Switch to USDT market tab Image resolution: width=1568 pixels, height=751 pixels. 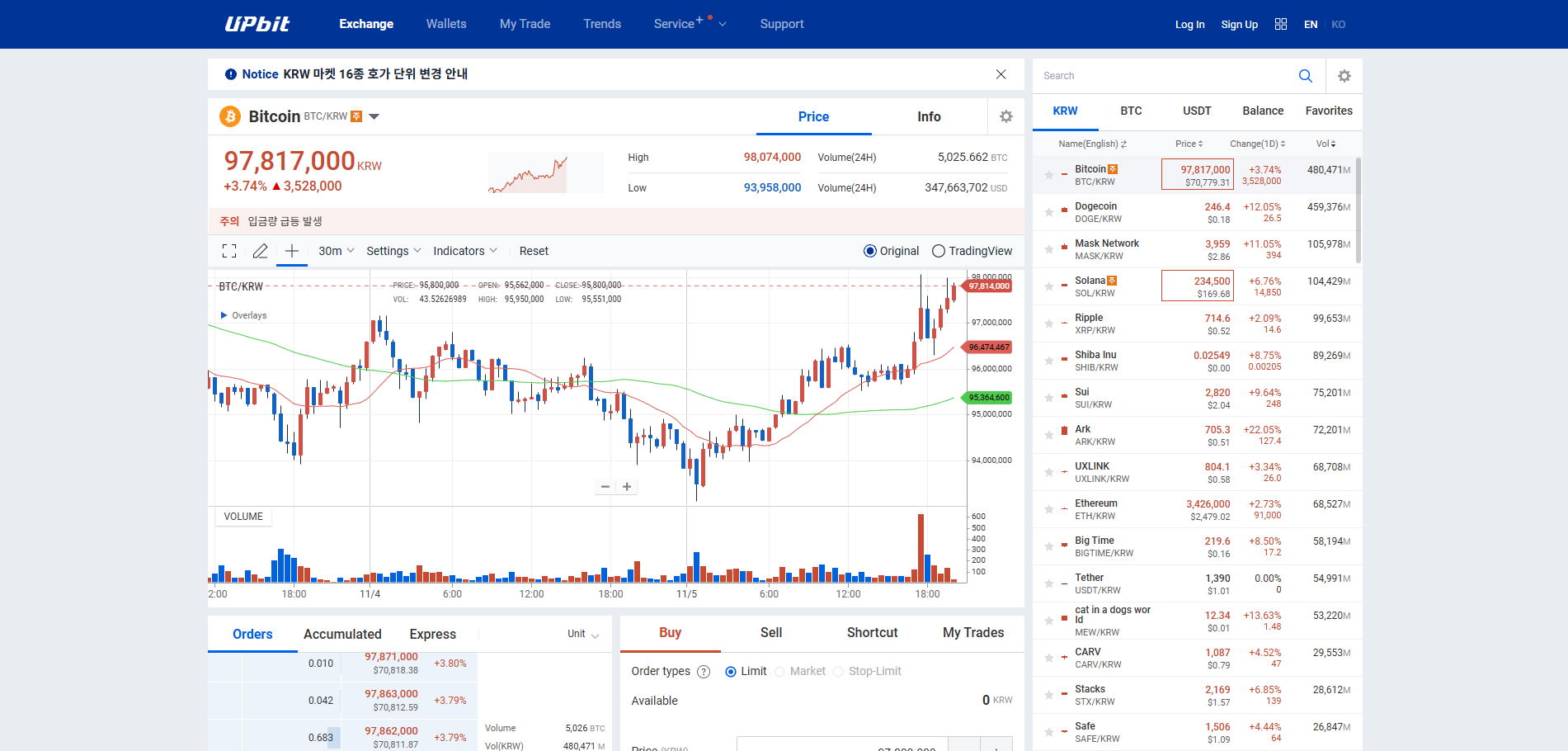click(1197, 111)
